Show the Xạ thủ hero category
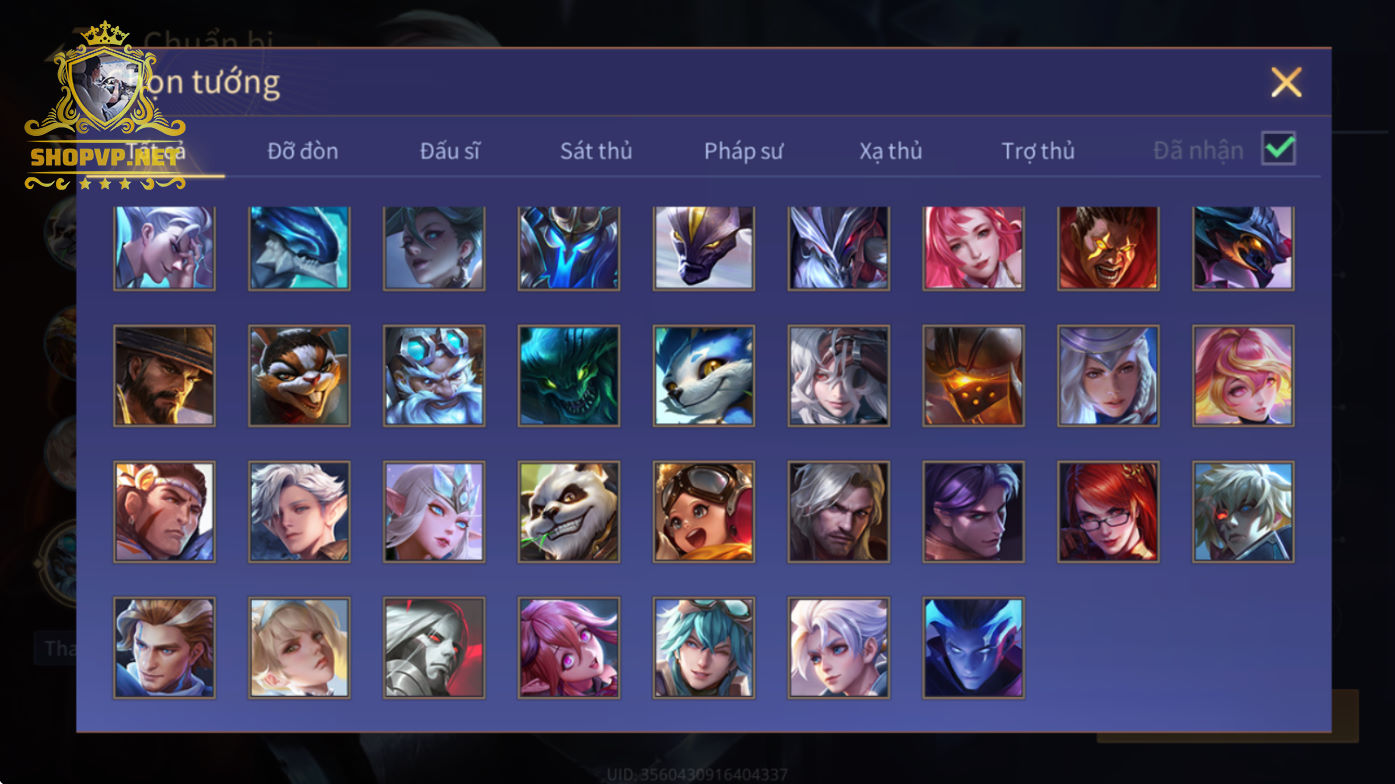1395x784 pixels. click(890, 151)
